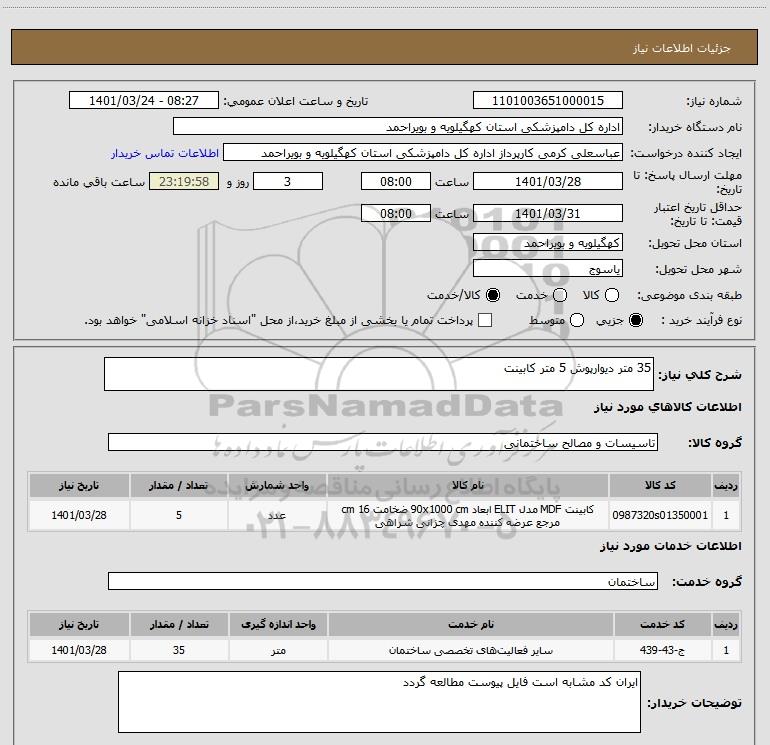The image size is (770, 745).
Task: Click the delivery province field کهگیلویه و بویراحمد
Action: point(548,243)
